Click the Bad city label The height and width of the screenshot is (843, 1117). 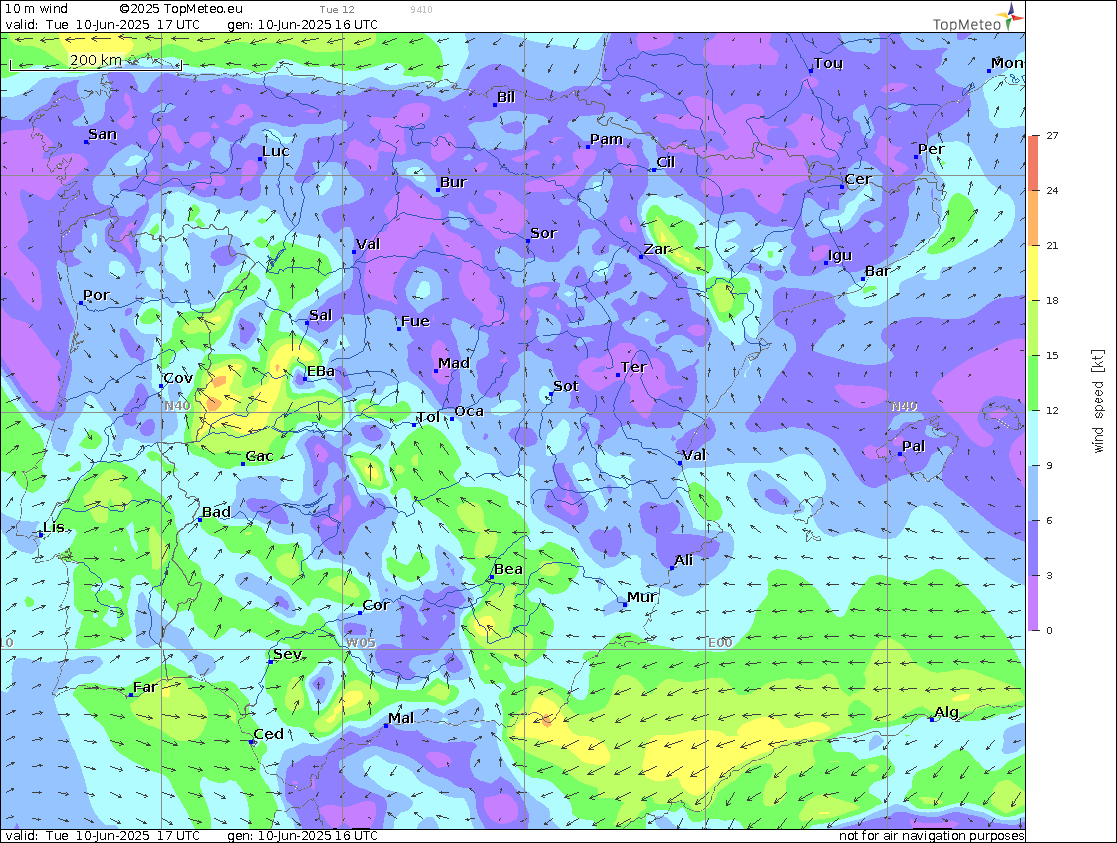point(216,512)
